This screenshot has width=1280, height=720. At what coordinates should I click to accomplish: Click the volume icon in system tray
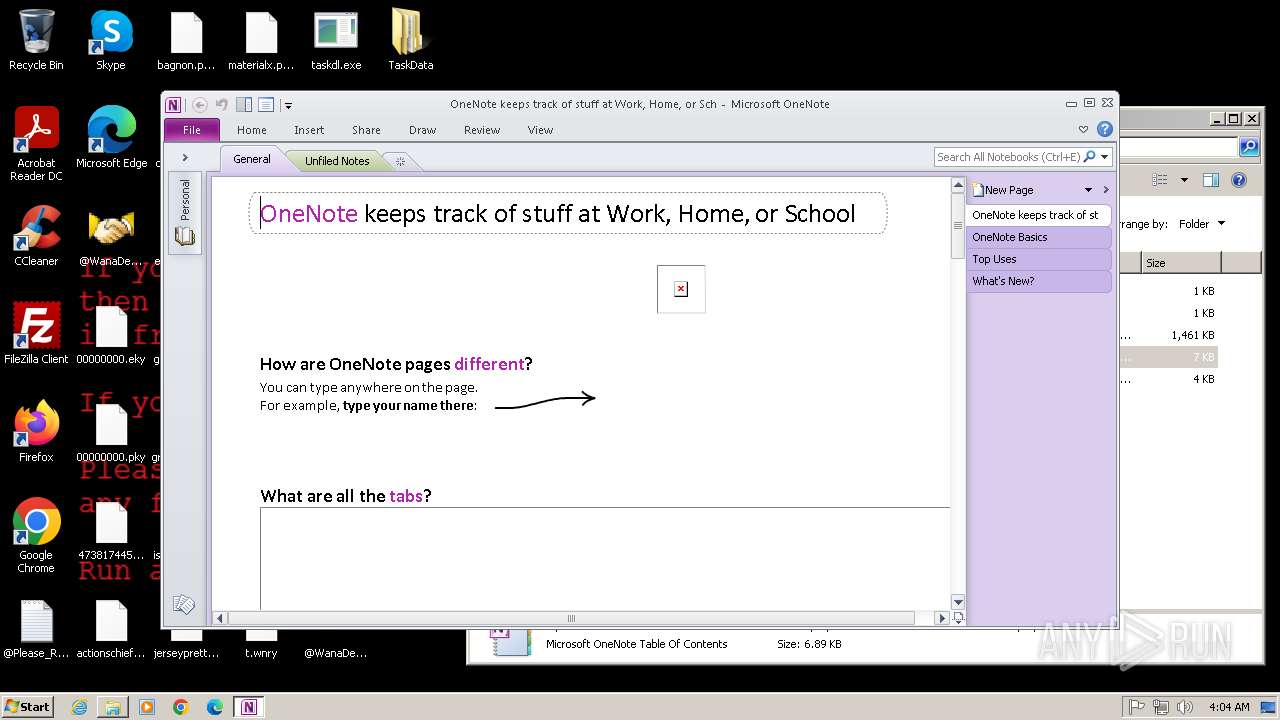[x=1184, y=707]
